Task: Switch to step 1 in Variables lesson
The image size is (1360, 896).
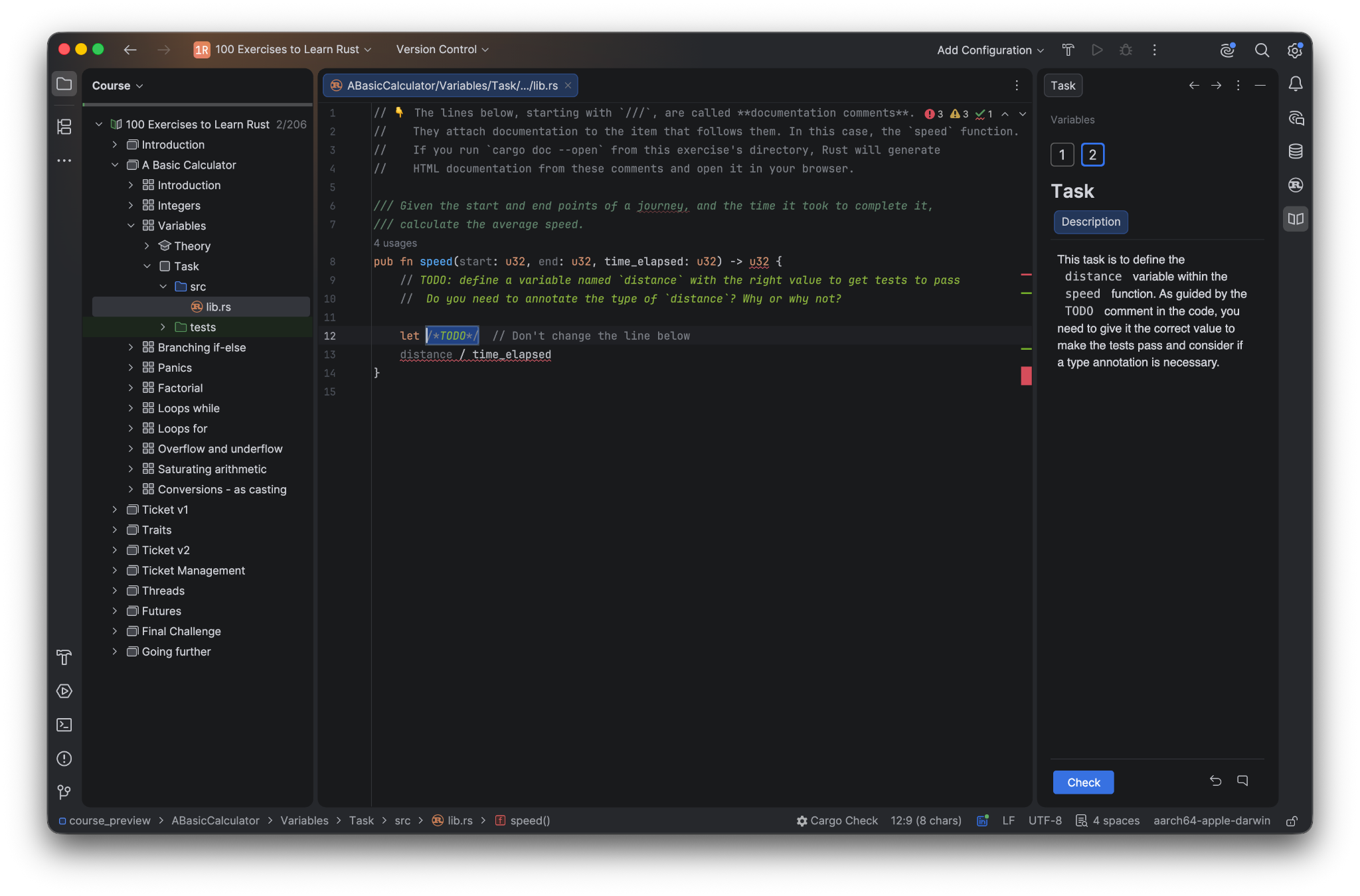Action: [1062, 155]
